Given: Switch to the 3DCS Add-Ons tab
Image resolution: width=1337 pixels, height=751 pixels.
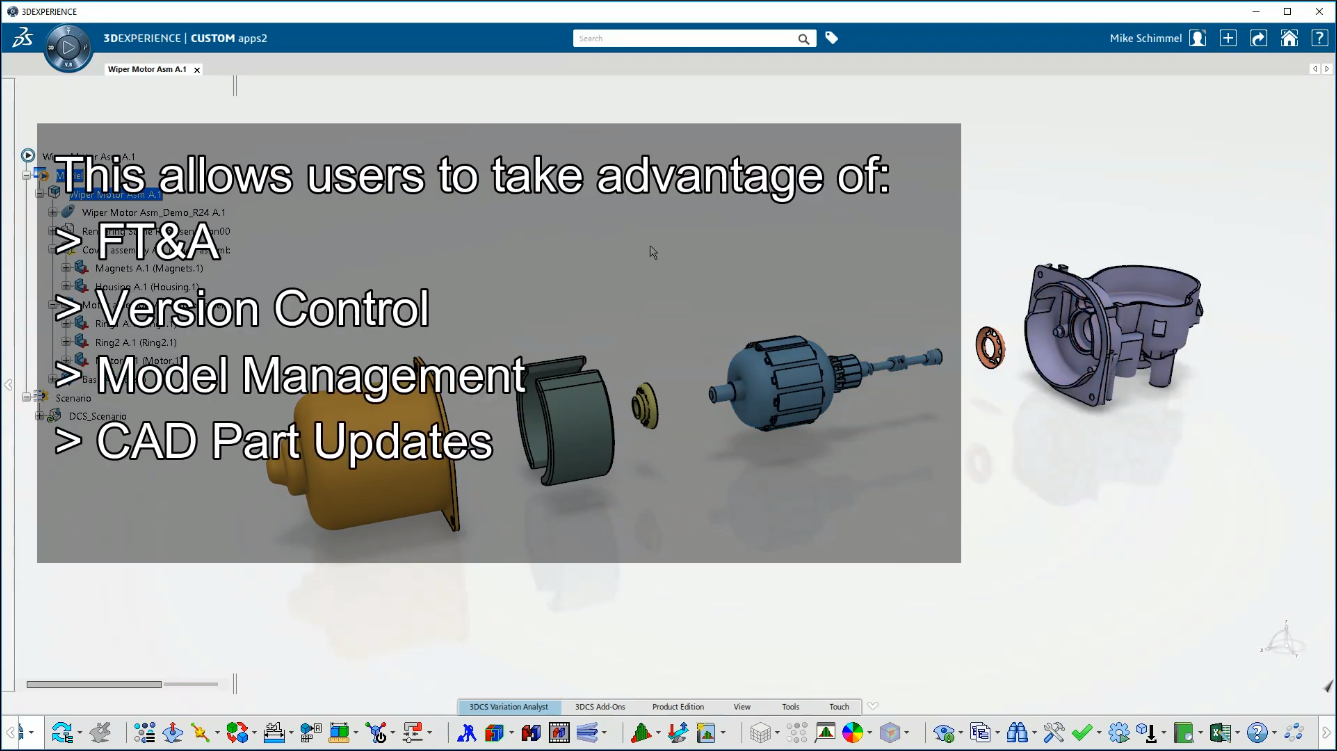Looking at the screenshot, I should [600, 706].
